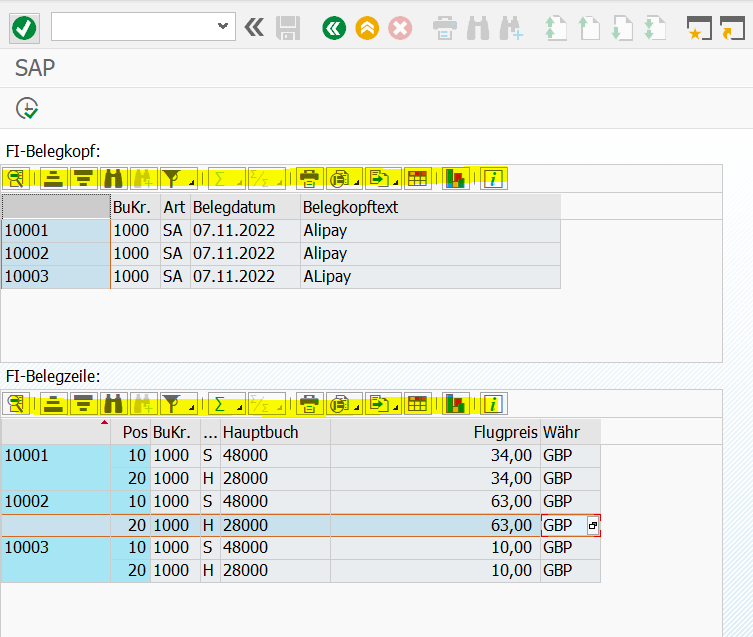Viewport: 753px width, 637px height.
Task: Expand filter dropdown in FI-Belegkopf toolbar
Action: 190,182
